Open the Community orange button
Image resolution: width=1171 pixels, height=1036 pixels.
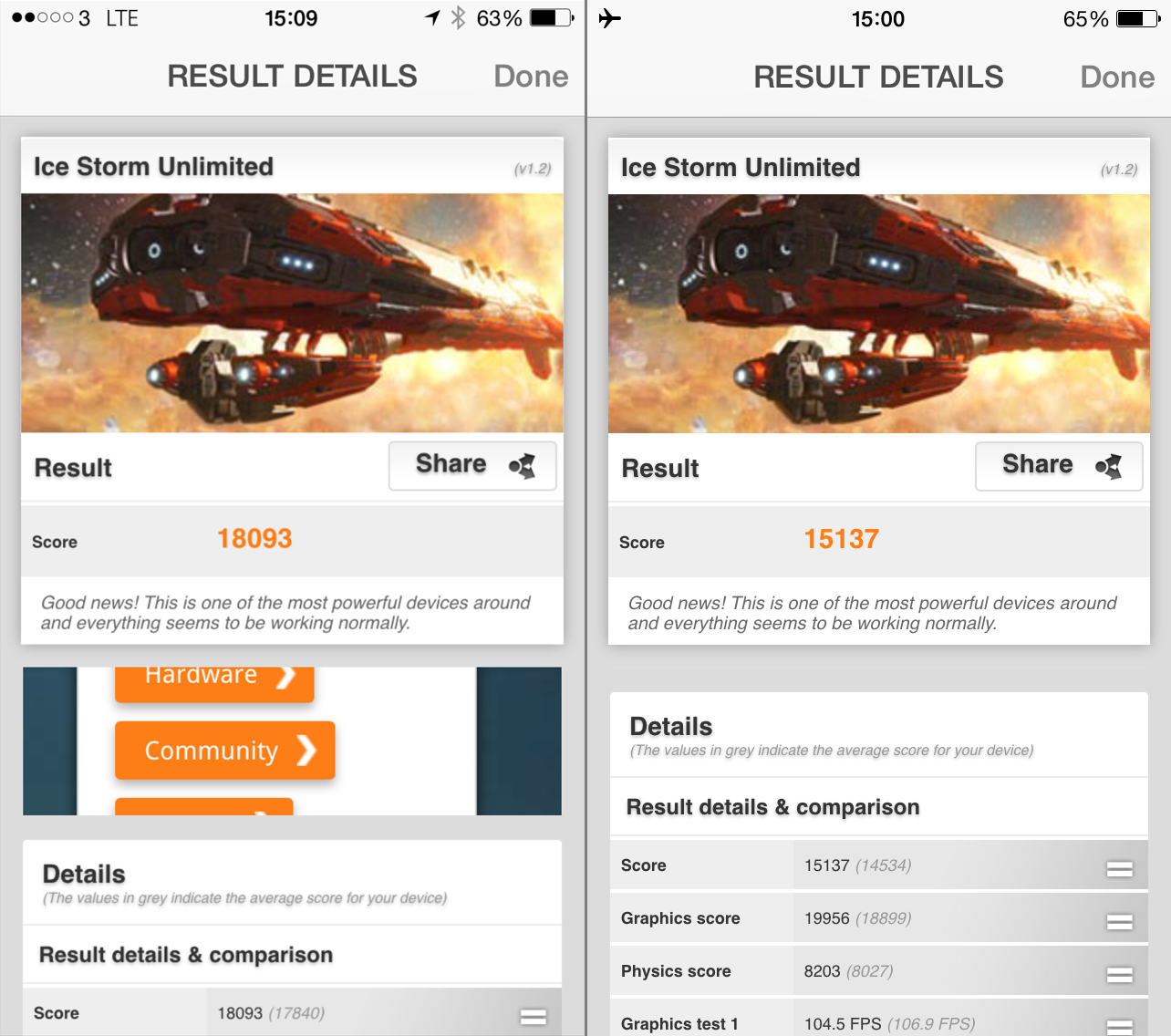tap(225, 751)
